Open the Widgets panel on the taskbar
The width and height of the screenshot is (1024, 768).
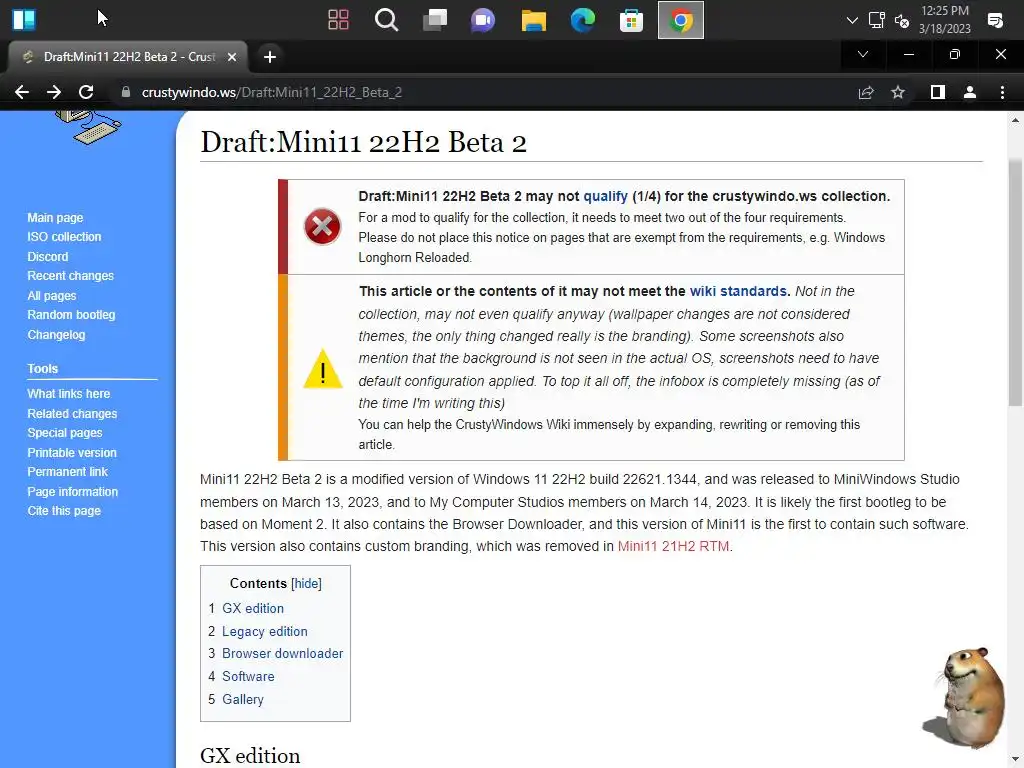pos(24,20)
